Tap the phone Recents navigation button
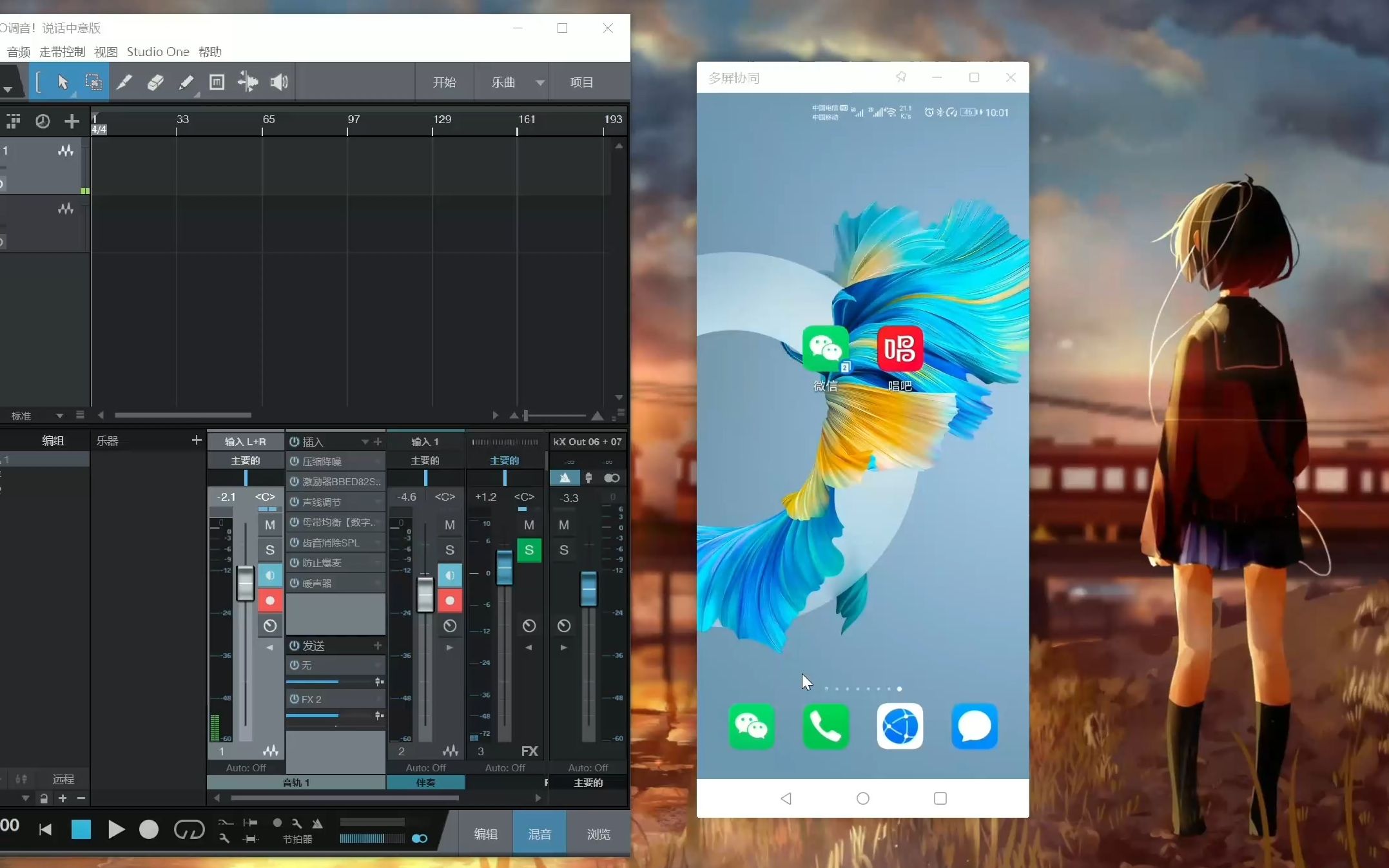The image size is (1389, 868). 940,798
